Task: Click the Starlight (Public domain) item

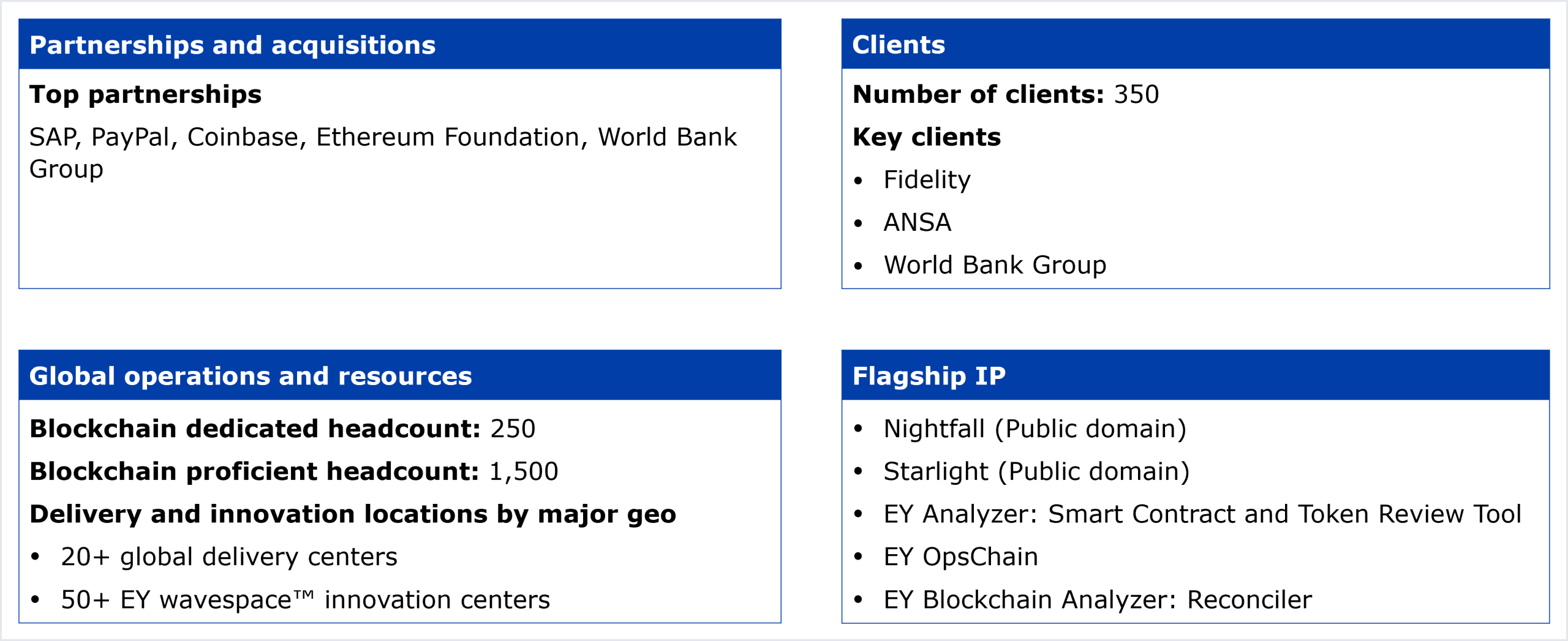Action: tap(1036, 471)
